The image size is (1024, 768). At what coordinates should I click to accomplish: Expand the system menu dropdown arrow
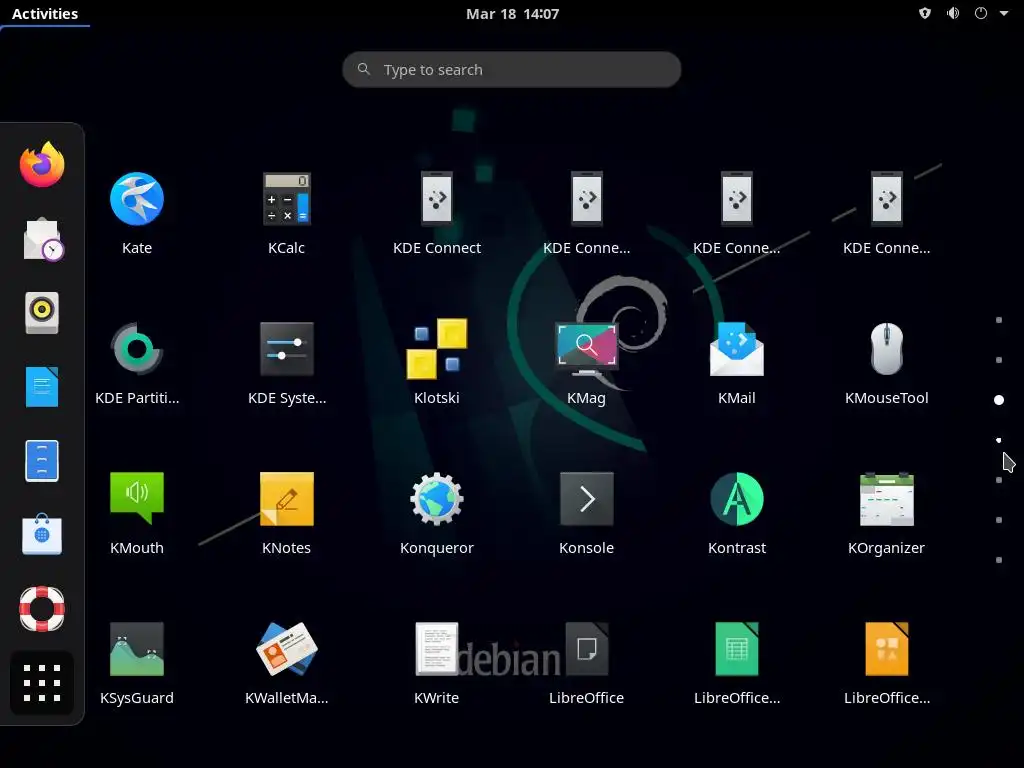click(x=1004, y=13)
